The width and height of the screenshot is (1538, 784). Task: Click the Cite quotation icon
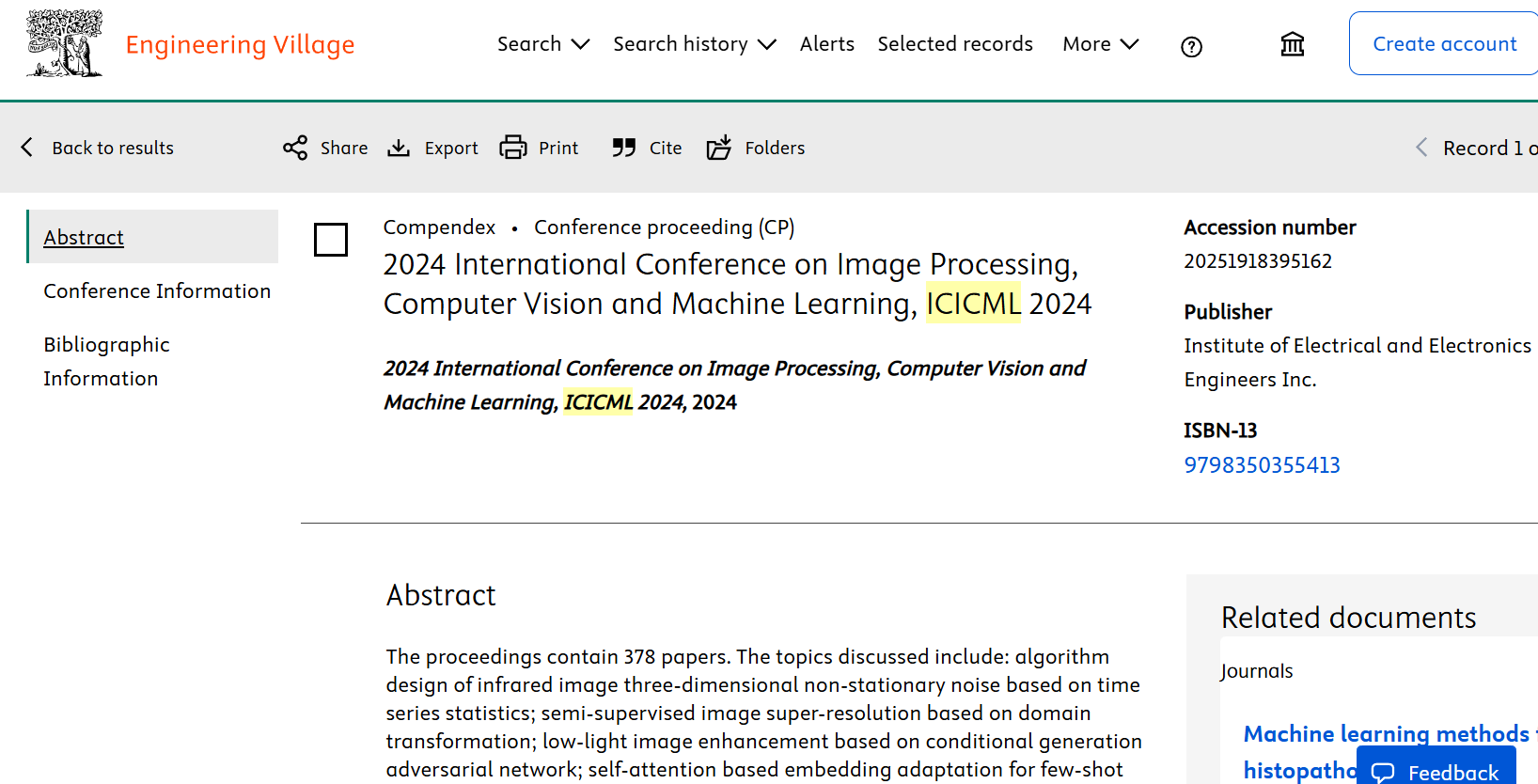623,148
